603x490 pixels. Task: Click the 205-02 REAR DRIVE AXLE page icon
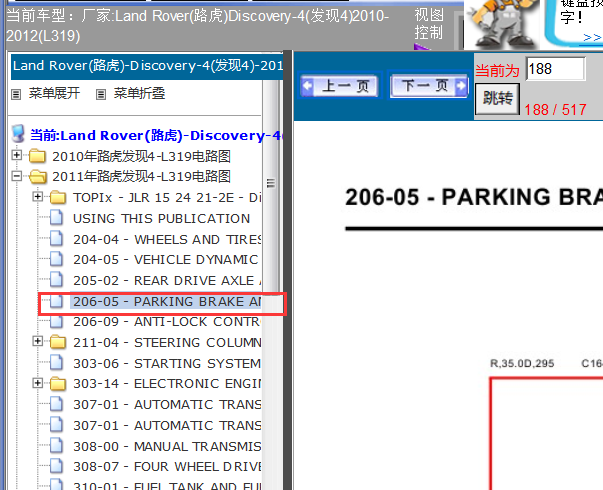[x=57, y=280]
